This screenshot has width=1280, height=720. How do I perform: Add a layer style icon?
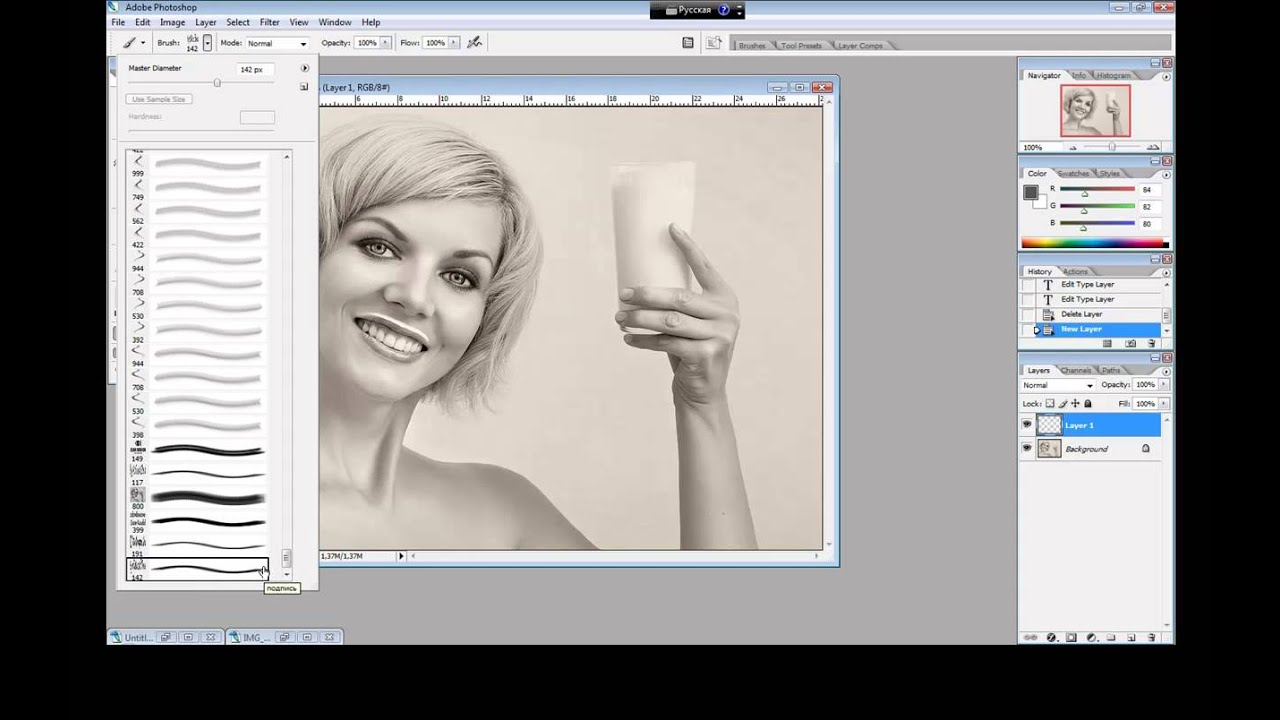point(1052,637)
